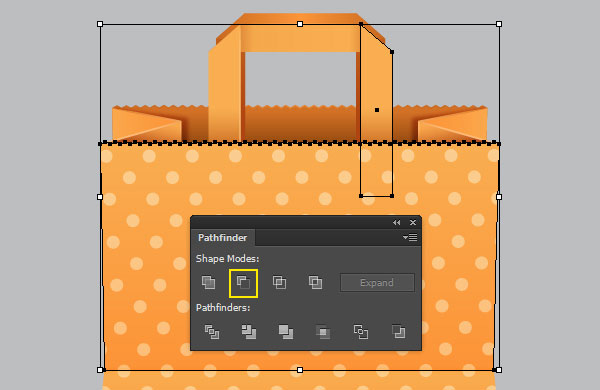
Task: Click the Divide pathfinder icon
Action: pos(212,332)
